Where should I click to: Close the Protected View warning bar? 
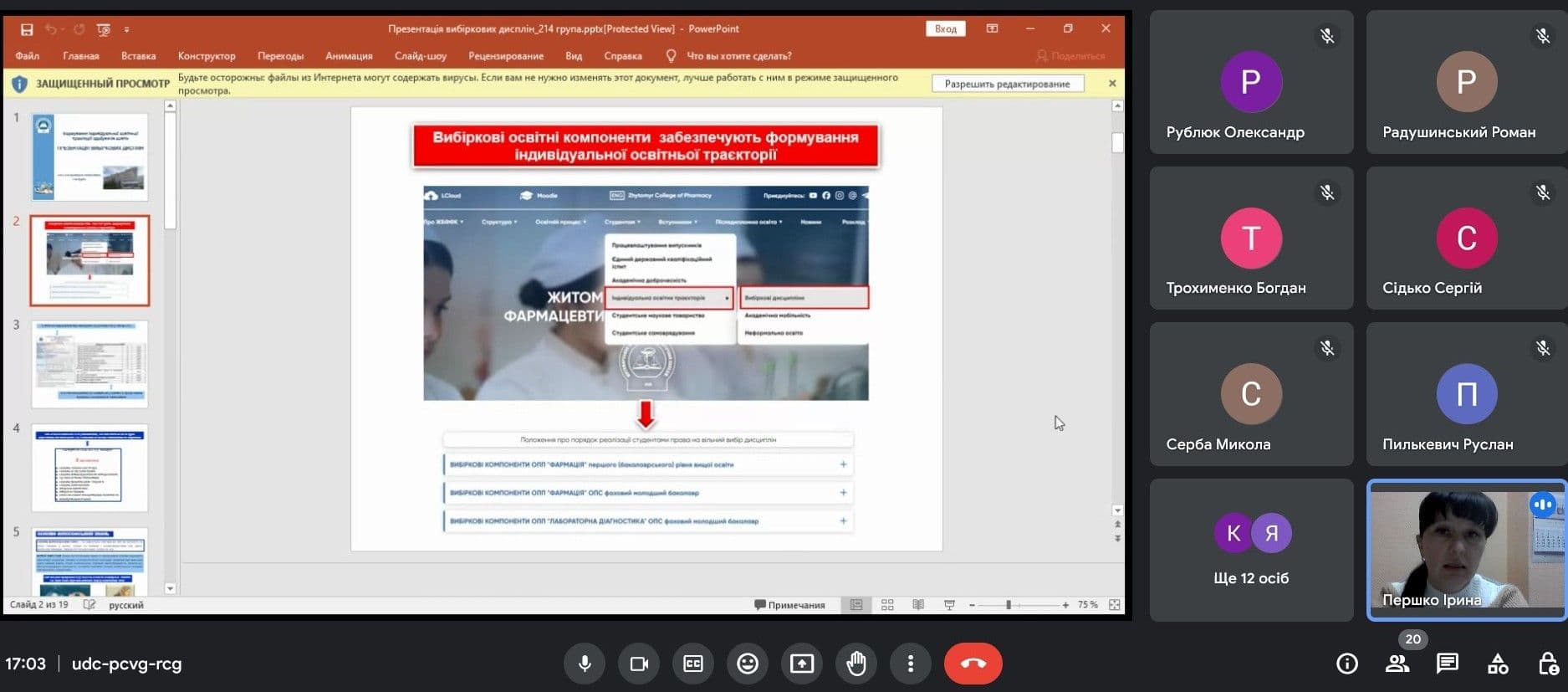[x=1112, y=84]
